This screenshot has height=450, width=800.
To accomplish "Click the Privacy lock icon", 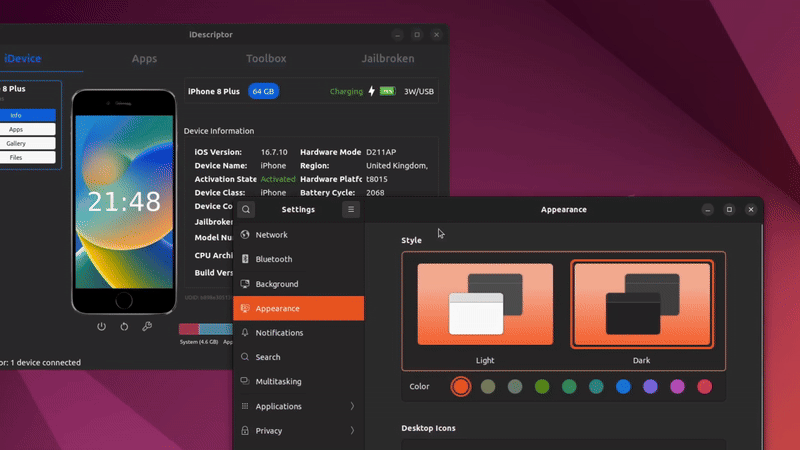I will (245, 431).
